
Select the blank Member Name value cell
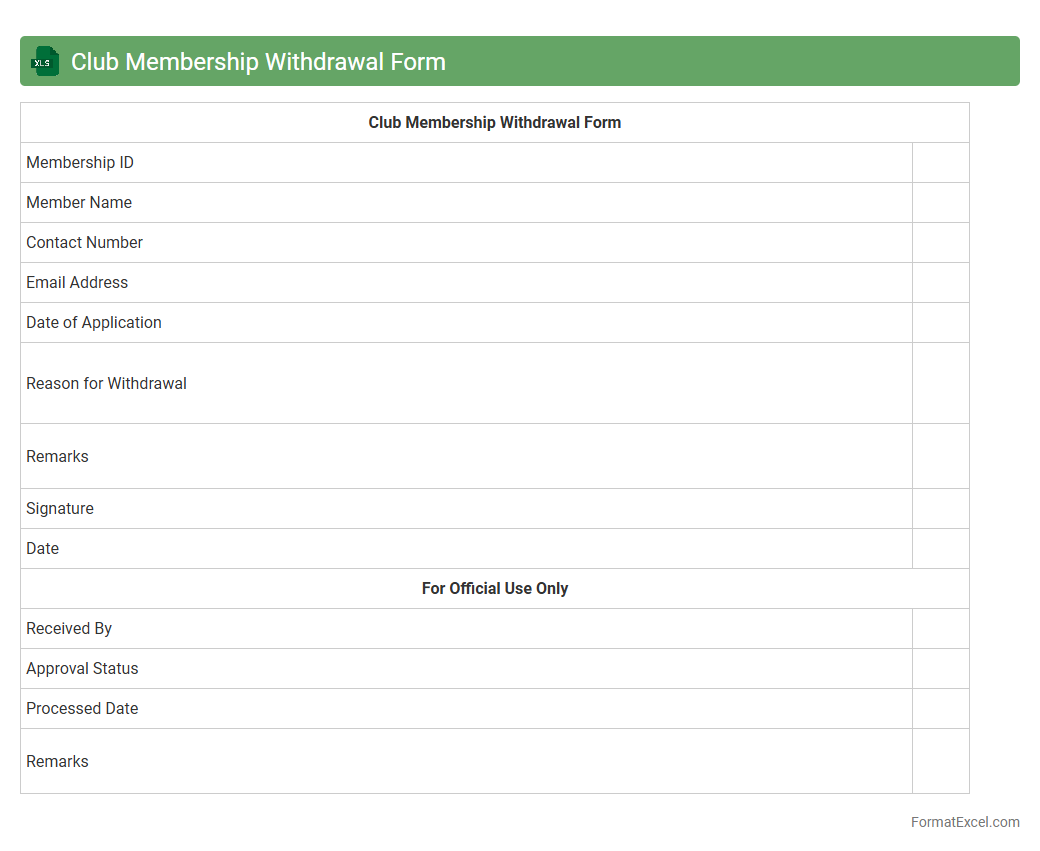[x=940, y=203]
